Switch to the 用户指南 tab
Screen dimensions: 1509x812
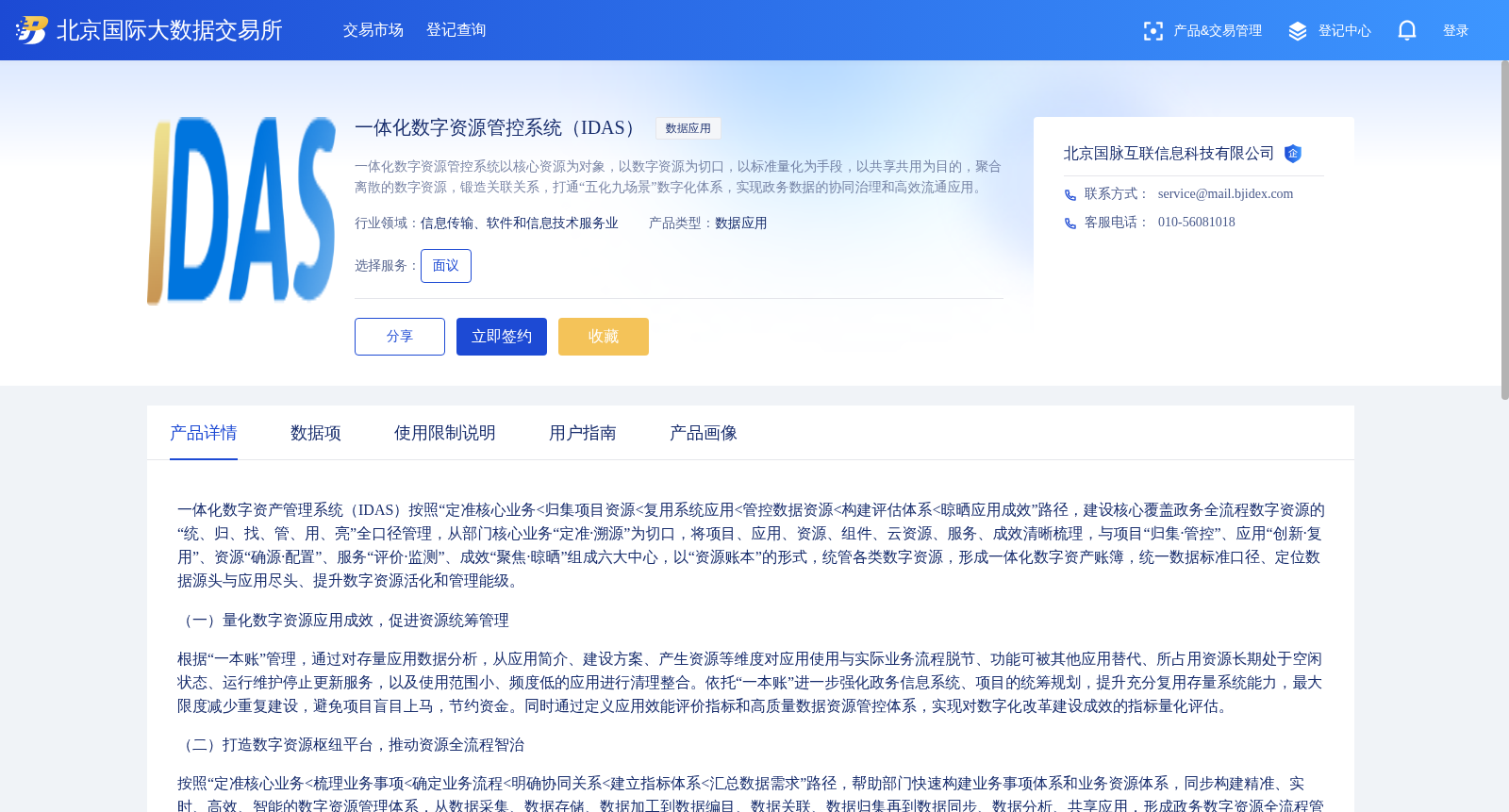point(583,433)
